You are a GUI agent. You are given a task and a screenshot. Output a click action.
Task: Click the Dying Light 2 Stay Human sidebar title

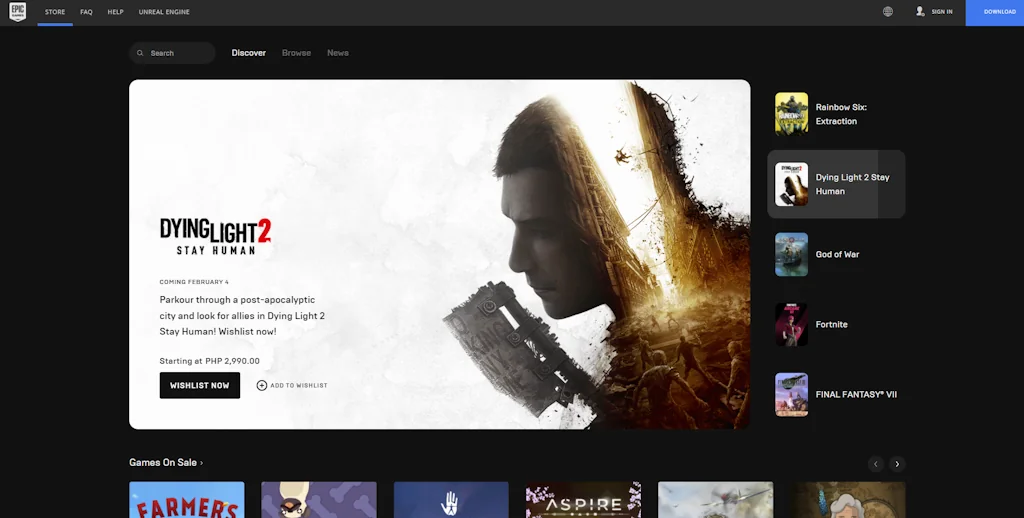[x=852, y=184]
